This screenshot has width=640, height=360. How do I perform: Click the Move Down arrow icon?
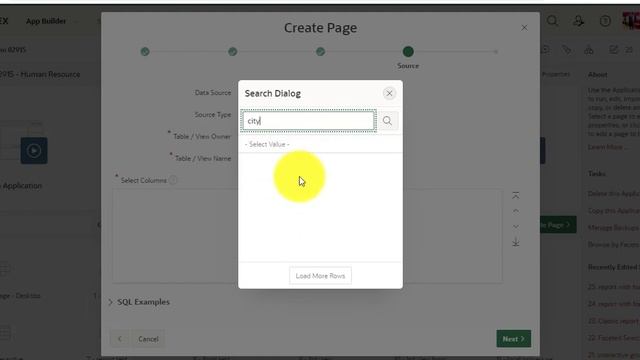[x=516, y=227]
